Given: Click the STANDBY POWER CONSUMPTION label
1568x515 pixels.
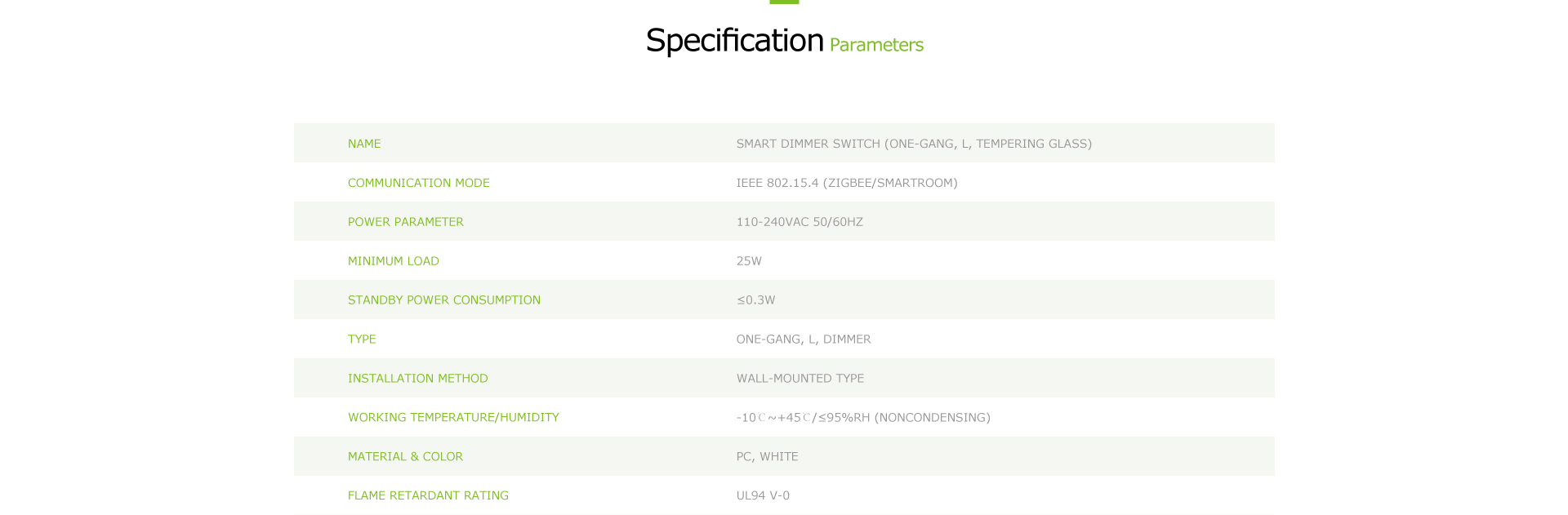Looking at the screenshot, I should (x=443, y=300).
